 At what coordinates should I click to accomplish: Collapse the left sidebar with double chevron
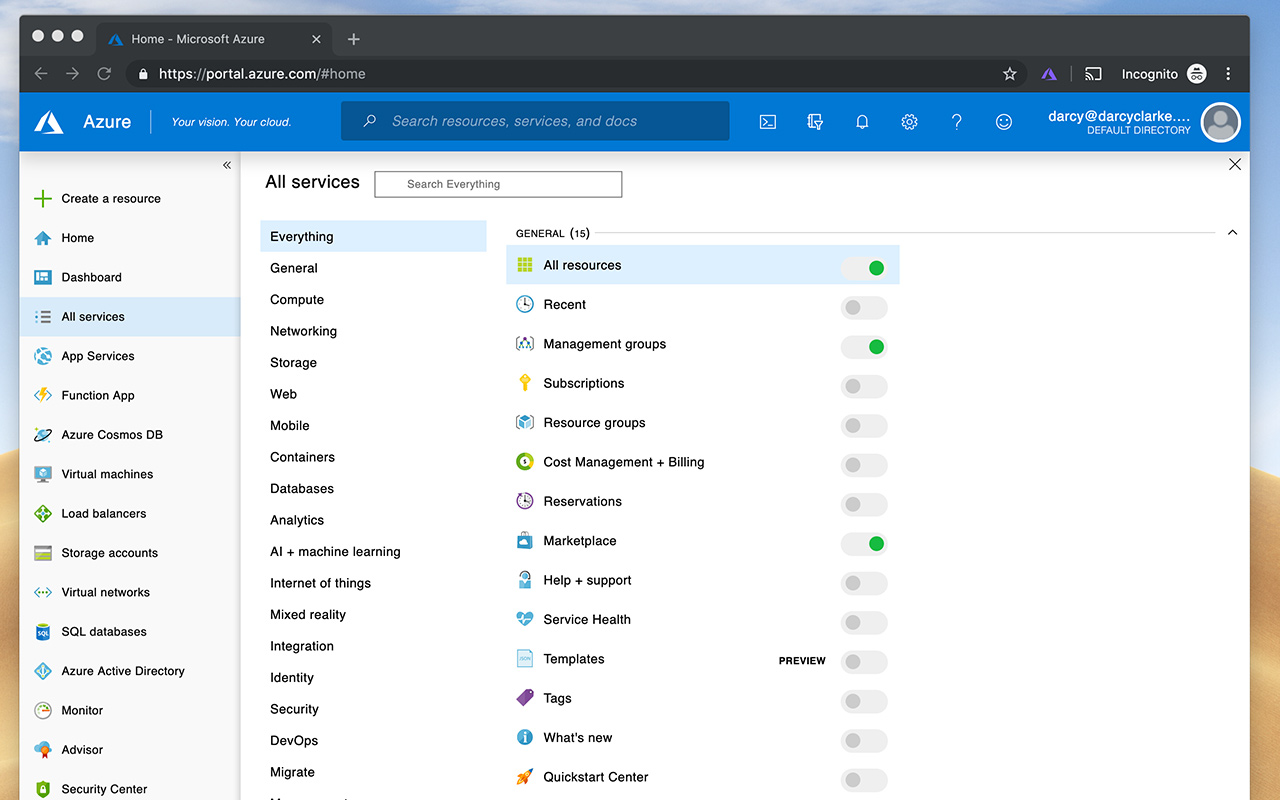227,165
